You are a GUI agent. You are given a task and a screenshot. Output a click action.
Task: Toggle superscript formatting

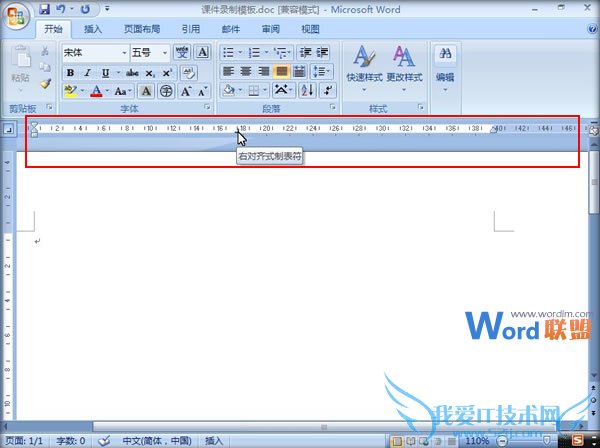tap(168, 72)
